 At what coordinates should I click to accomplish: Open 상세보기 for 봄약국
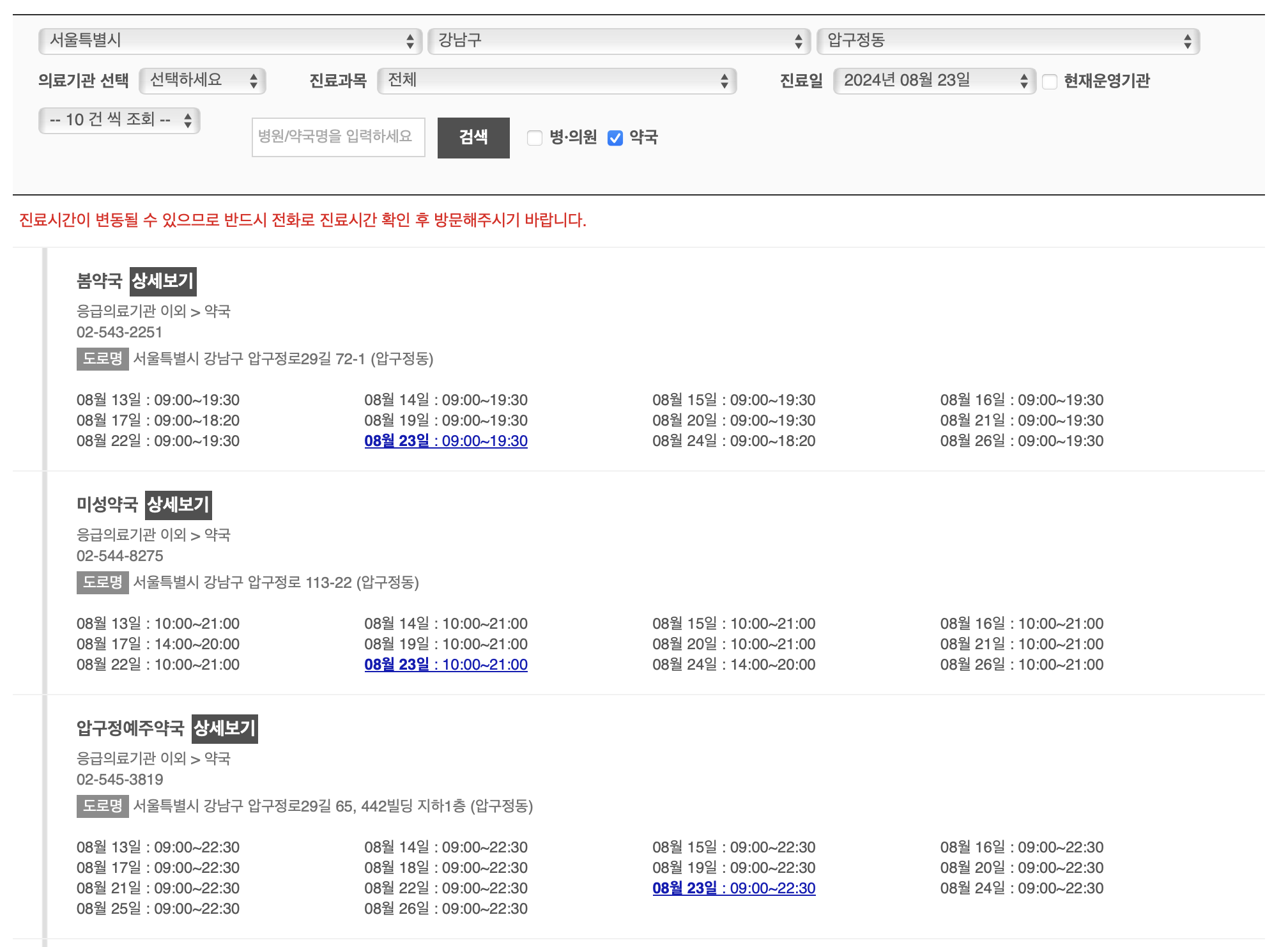pos(163,281)
